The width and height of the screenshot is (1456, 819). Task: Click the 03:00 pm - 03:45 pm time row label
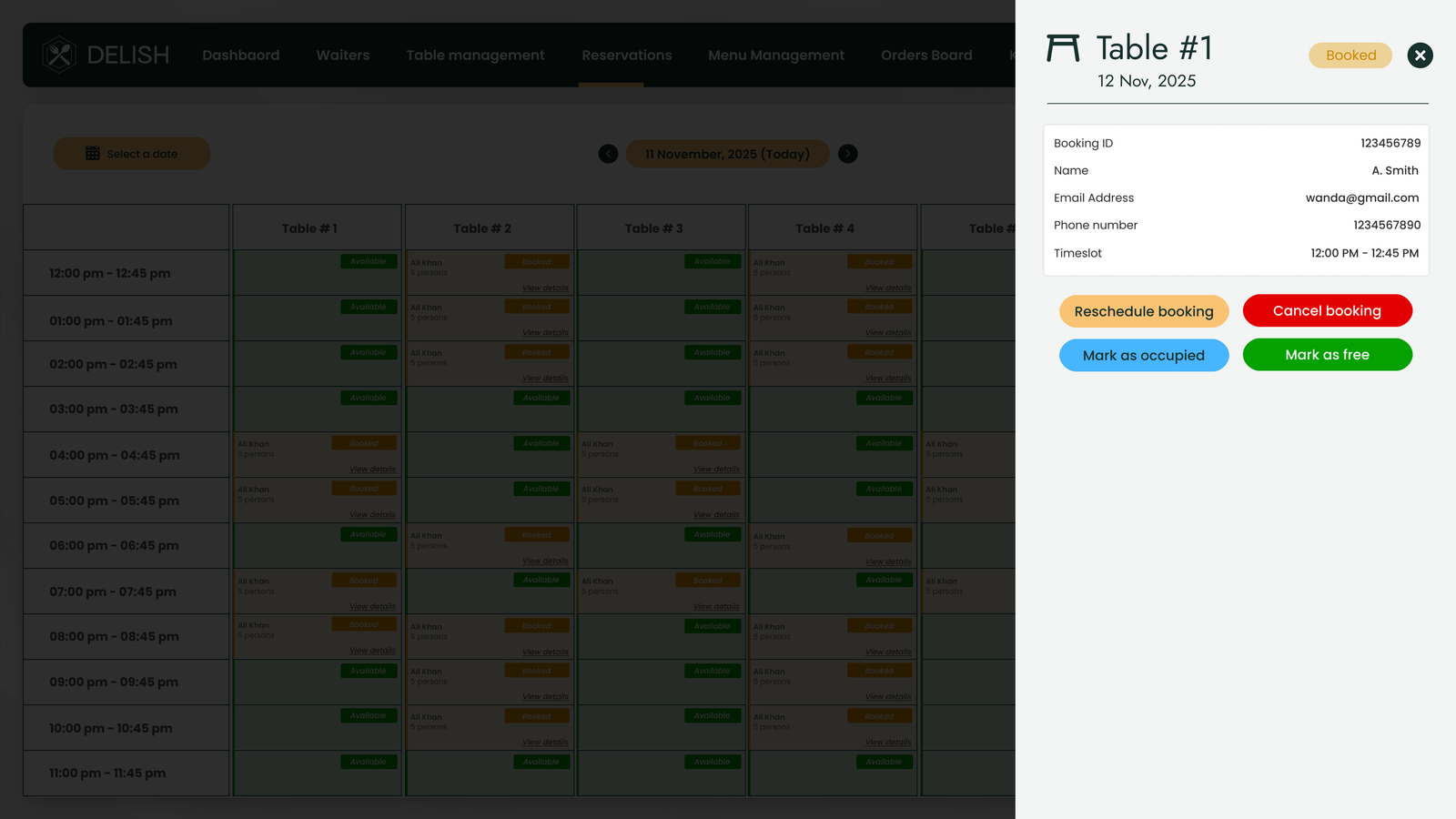tap(114, 409)
